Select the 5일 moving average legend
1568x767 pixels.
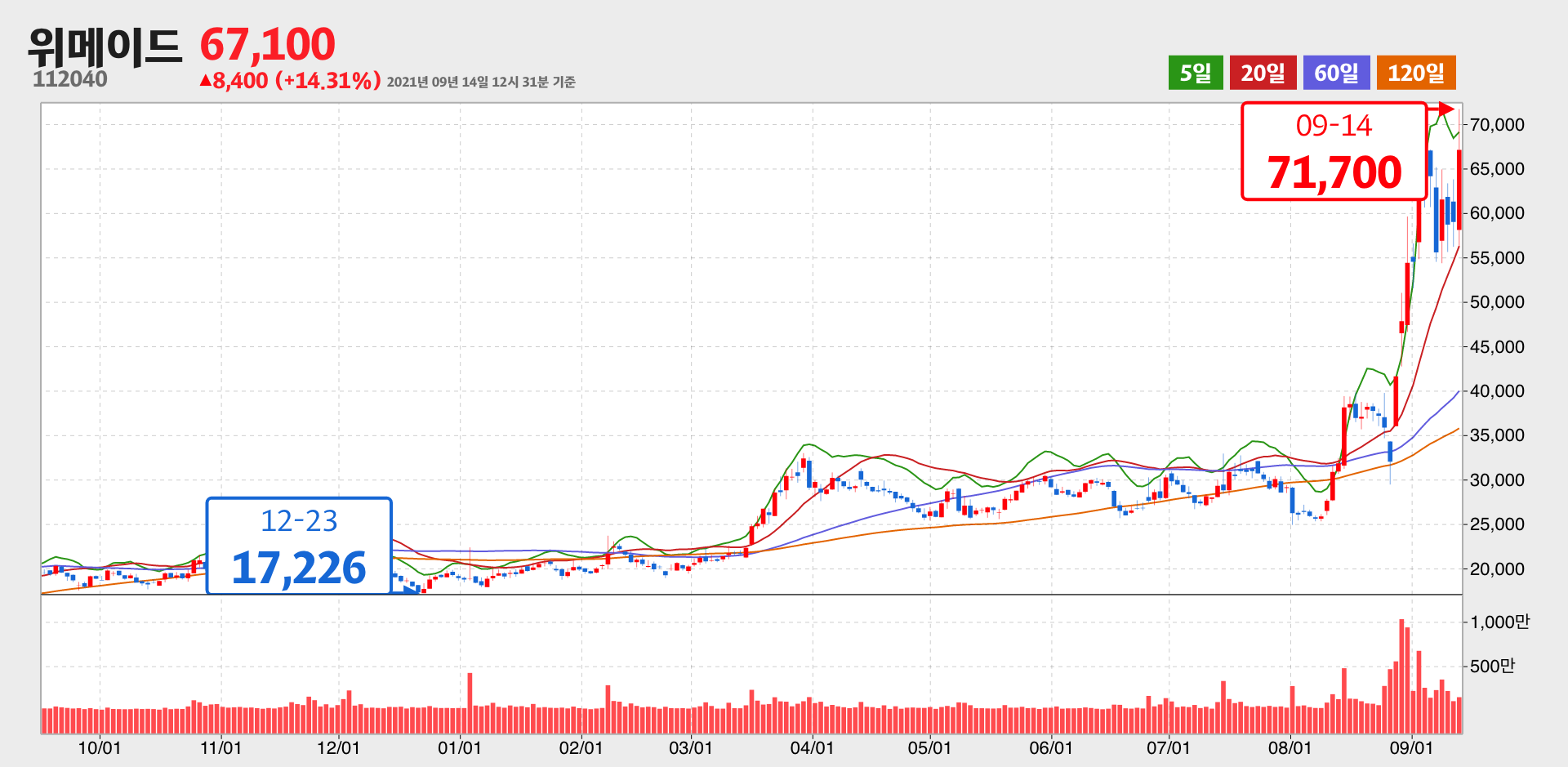(1196, 73)
